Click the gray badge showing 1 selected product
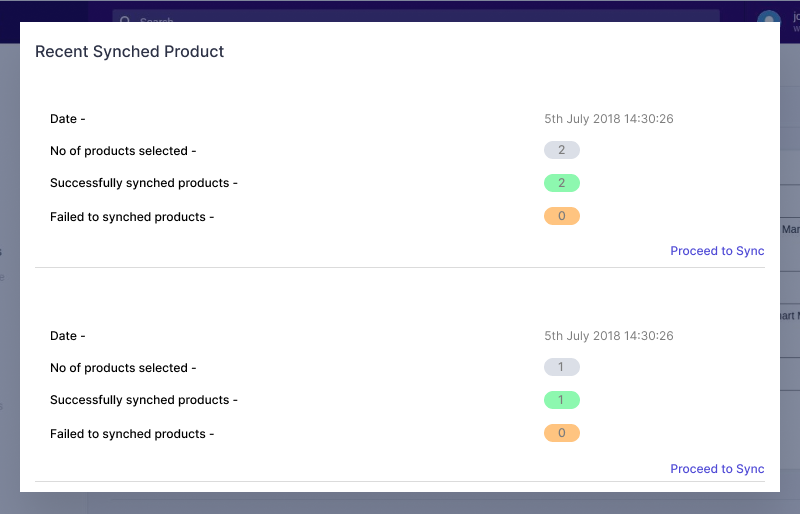The width and height of the screenshot is (800, 514). pyautogui.click(x=562, y=367)
